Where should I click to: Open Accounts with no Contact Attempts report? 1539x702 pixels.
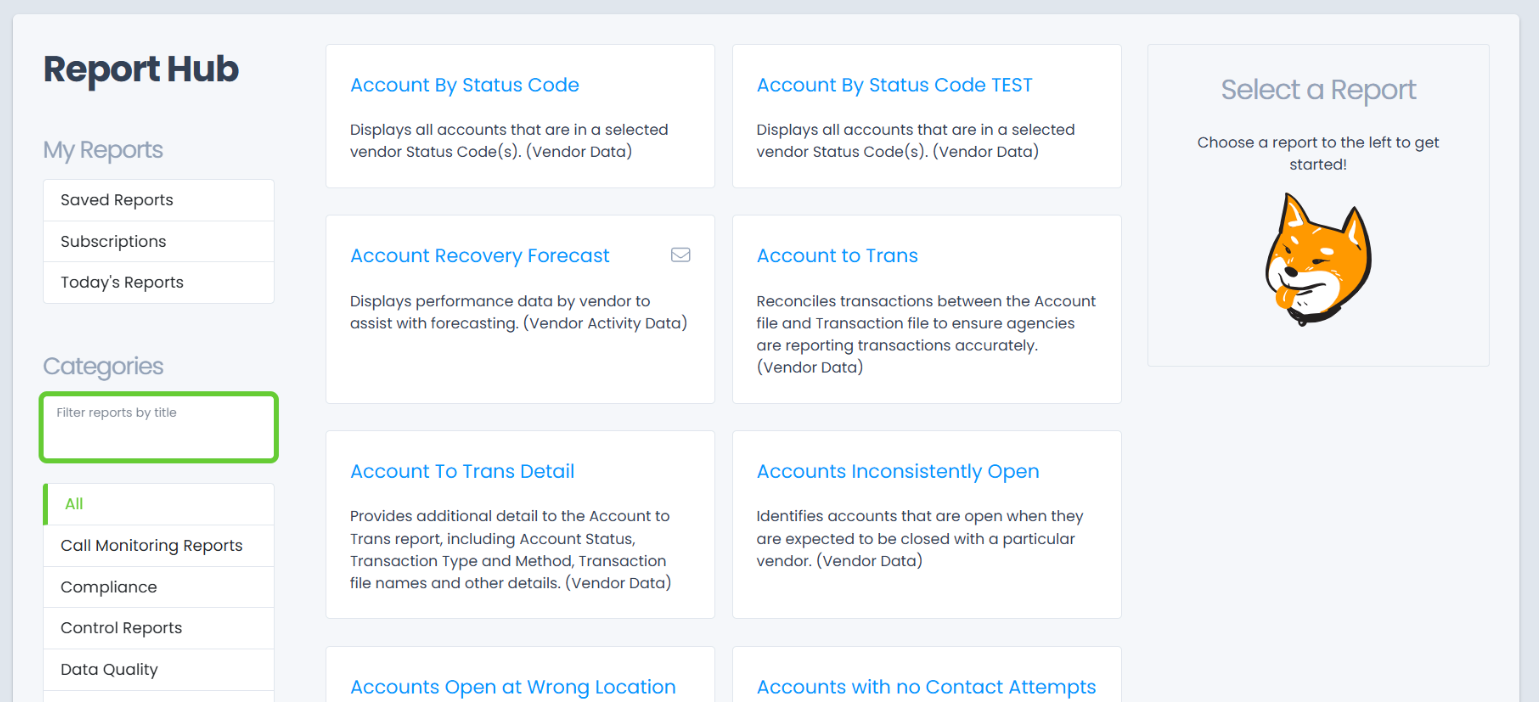point(925,687)
